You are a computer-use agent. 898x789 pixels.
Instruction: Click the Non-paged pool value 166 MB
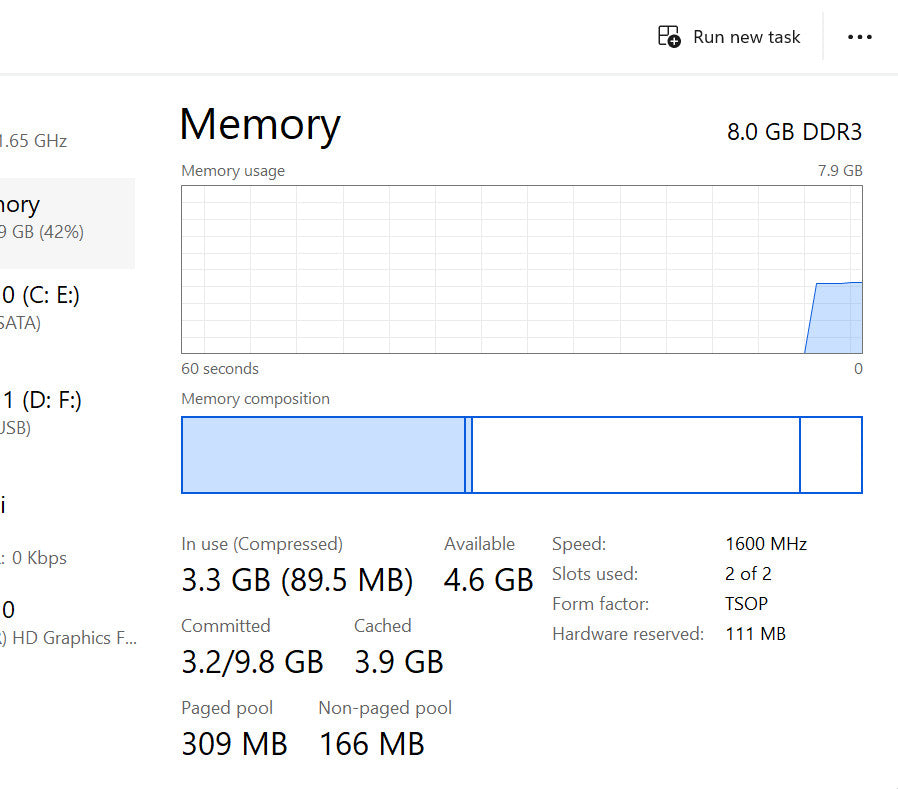tap(371, 744)
